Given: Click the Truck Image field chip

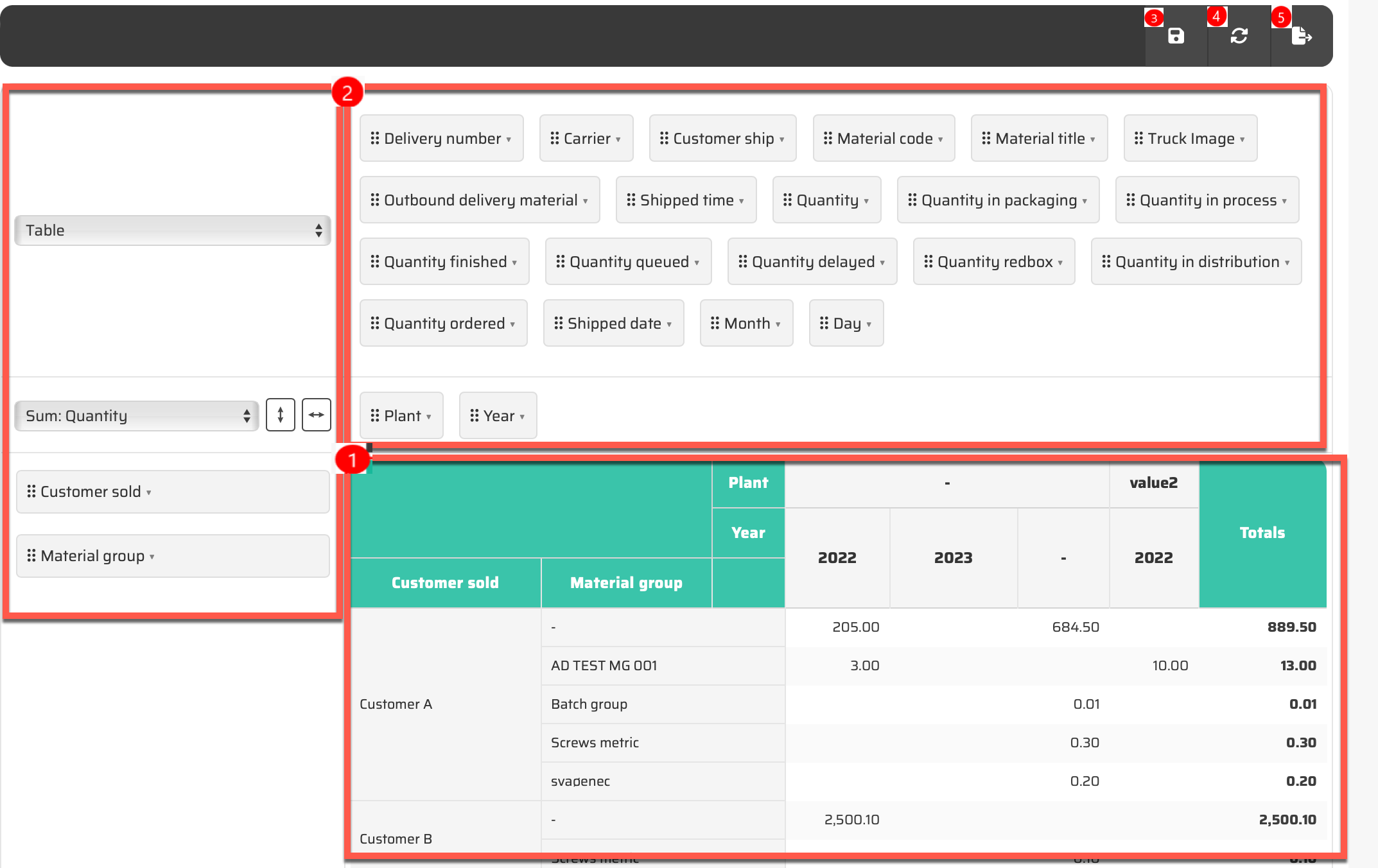Looking at the screenshot, I should point(1190,138).
